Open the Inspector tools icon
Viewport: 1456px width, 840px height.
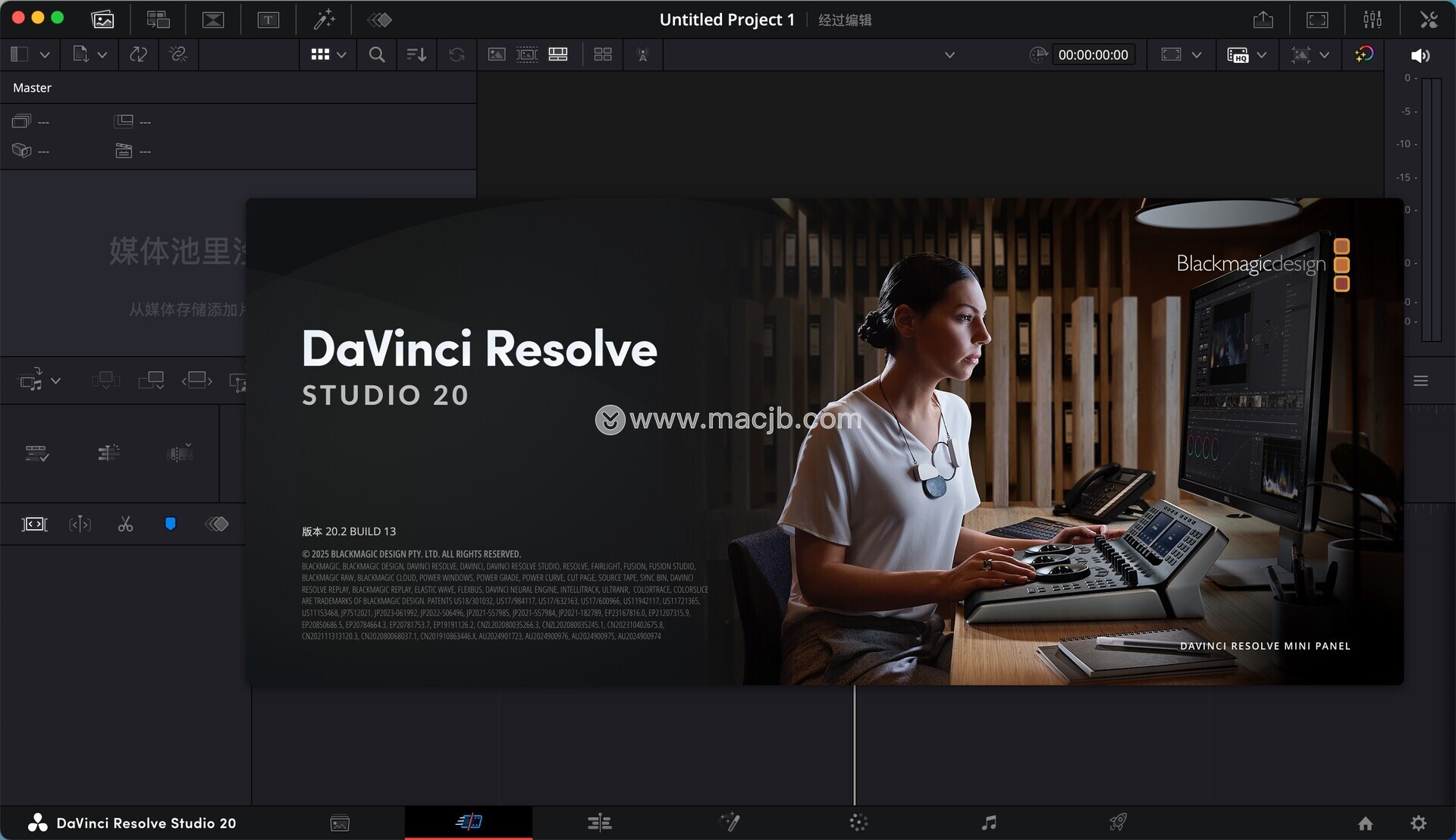tap(1429, 20)
